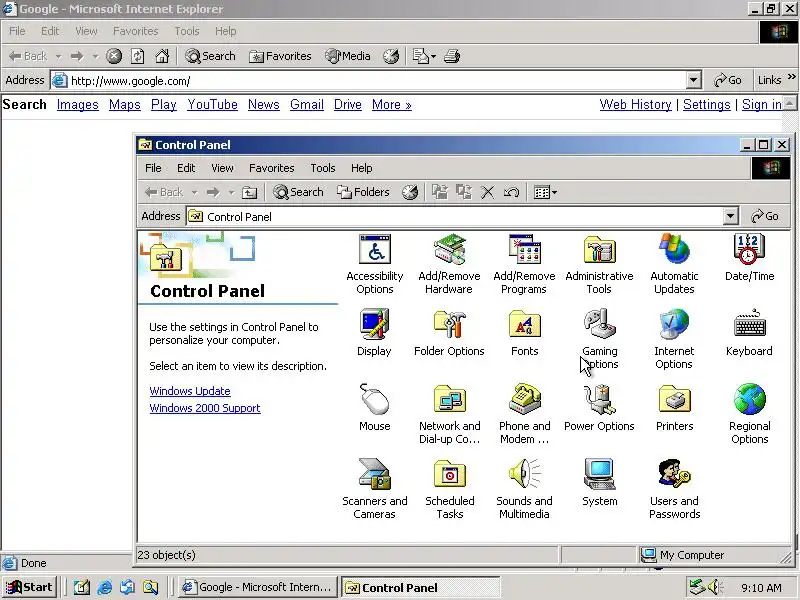Image resolution: width=800 pixels, height=600 pixels.
Task: Open the Phone and Modem options icon
Action: [524, 414]
